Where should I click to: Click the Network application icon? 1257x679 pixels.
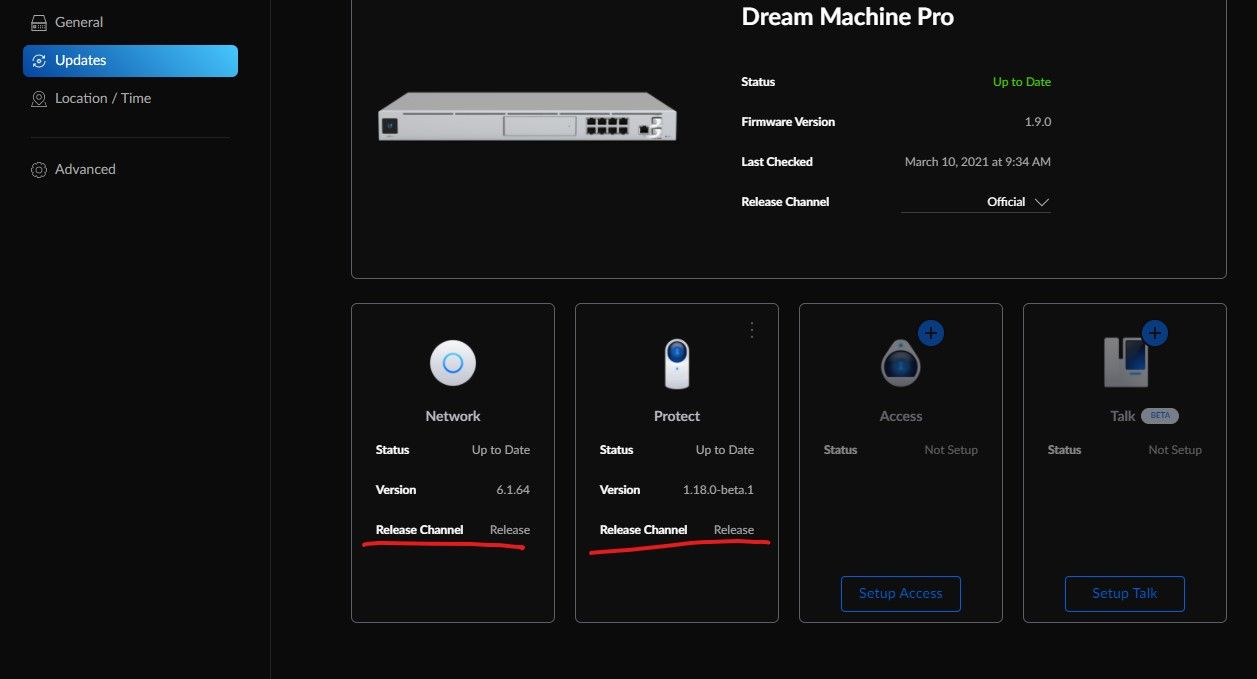click(x=453, y=363)
